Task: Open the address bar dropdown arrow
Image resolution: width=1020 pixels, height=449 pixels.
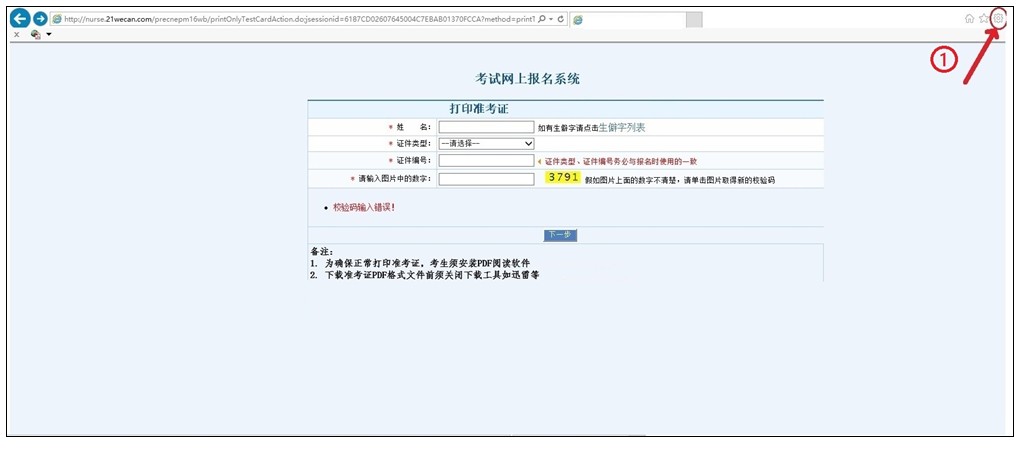Action: pyautogui.click(x=550, y=19)
